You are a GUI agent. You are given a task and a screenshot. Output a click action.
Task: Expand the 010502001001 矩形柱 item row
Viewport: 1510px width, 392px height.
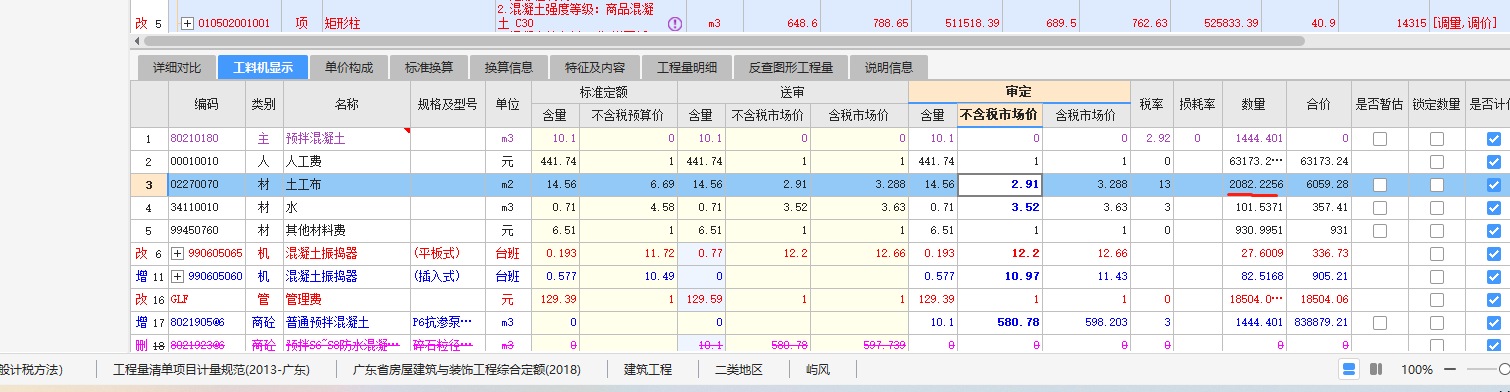point(187,23)
